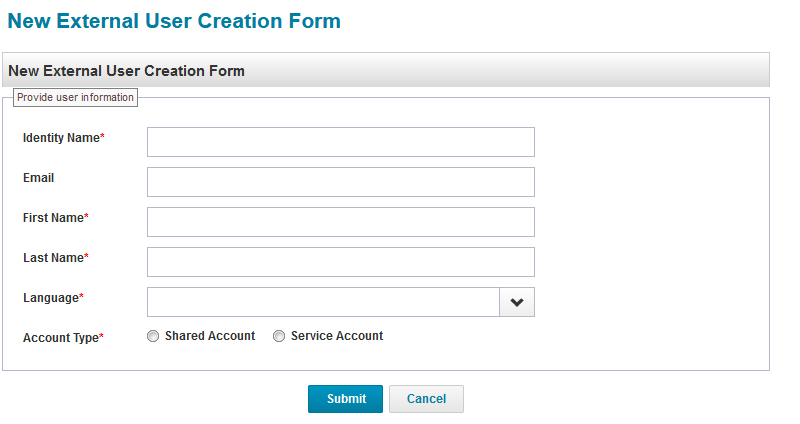800x424 pixels.
Task: Click the First Name label
Action: pyautogui.click(x=53, y=218)
